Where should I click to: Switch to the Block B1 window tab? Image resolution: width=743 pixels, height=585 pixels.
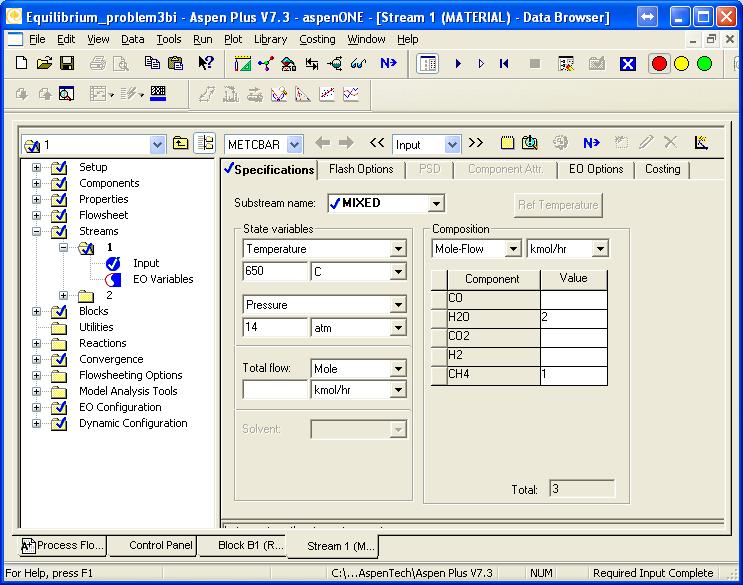click(245, 546)
